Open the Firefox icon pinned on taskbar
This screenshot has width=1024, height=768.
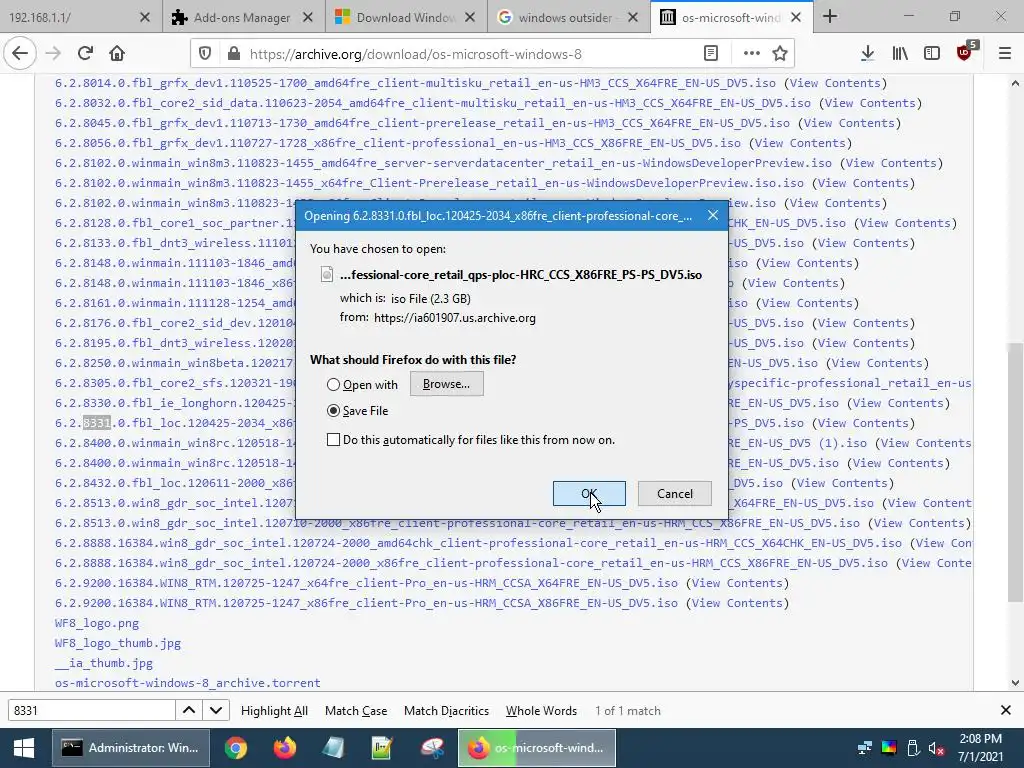(x=285, y=748)
